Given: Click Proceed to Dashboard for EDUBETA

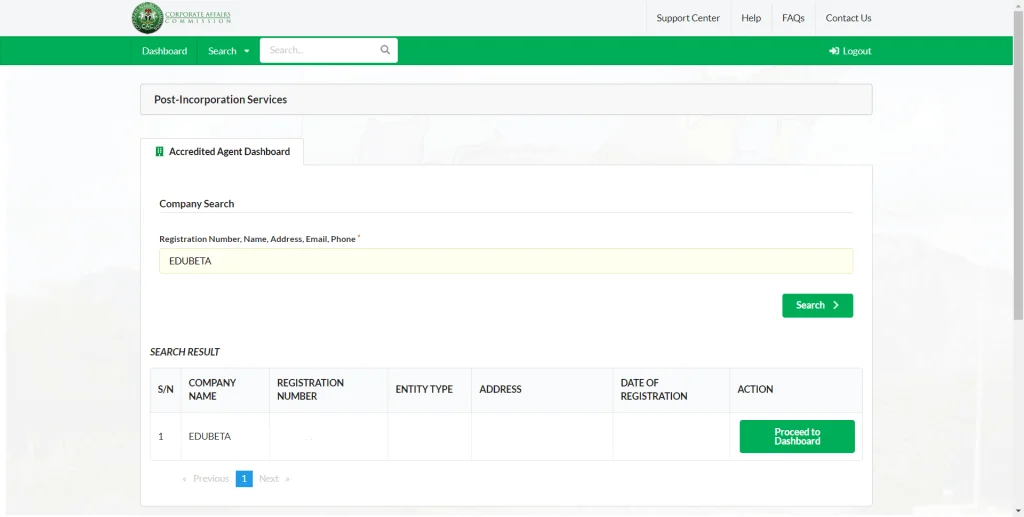Looking at the screenshot, I should click(797, 437).
